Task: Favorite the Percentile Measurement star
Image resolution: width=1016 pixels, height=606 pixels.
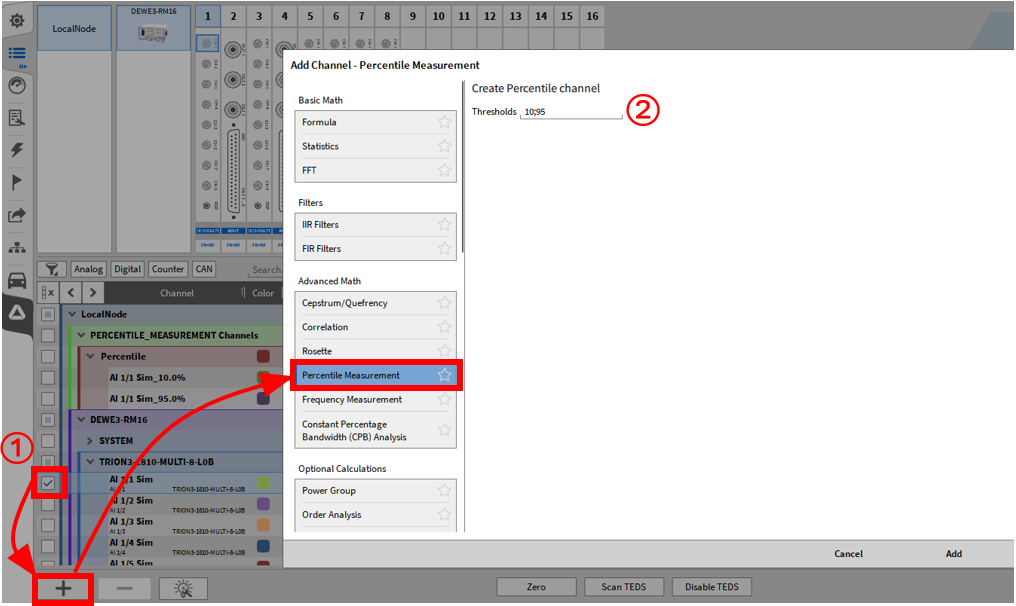Action: (x=445, y=375)
